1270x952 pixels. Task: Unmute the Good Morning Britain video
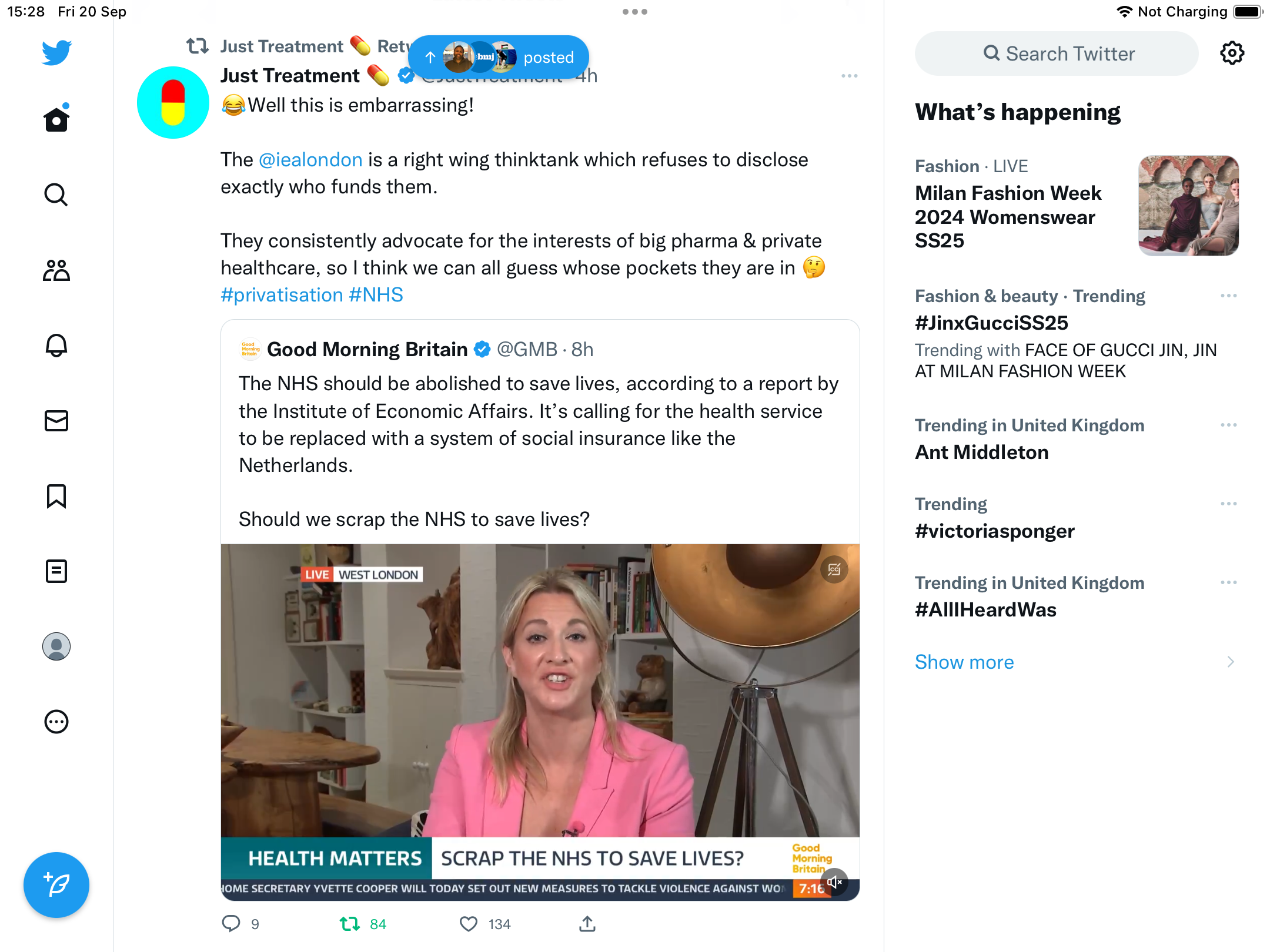pos(834,882)
